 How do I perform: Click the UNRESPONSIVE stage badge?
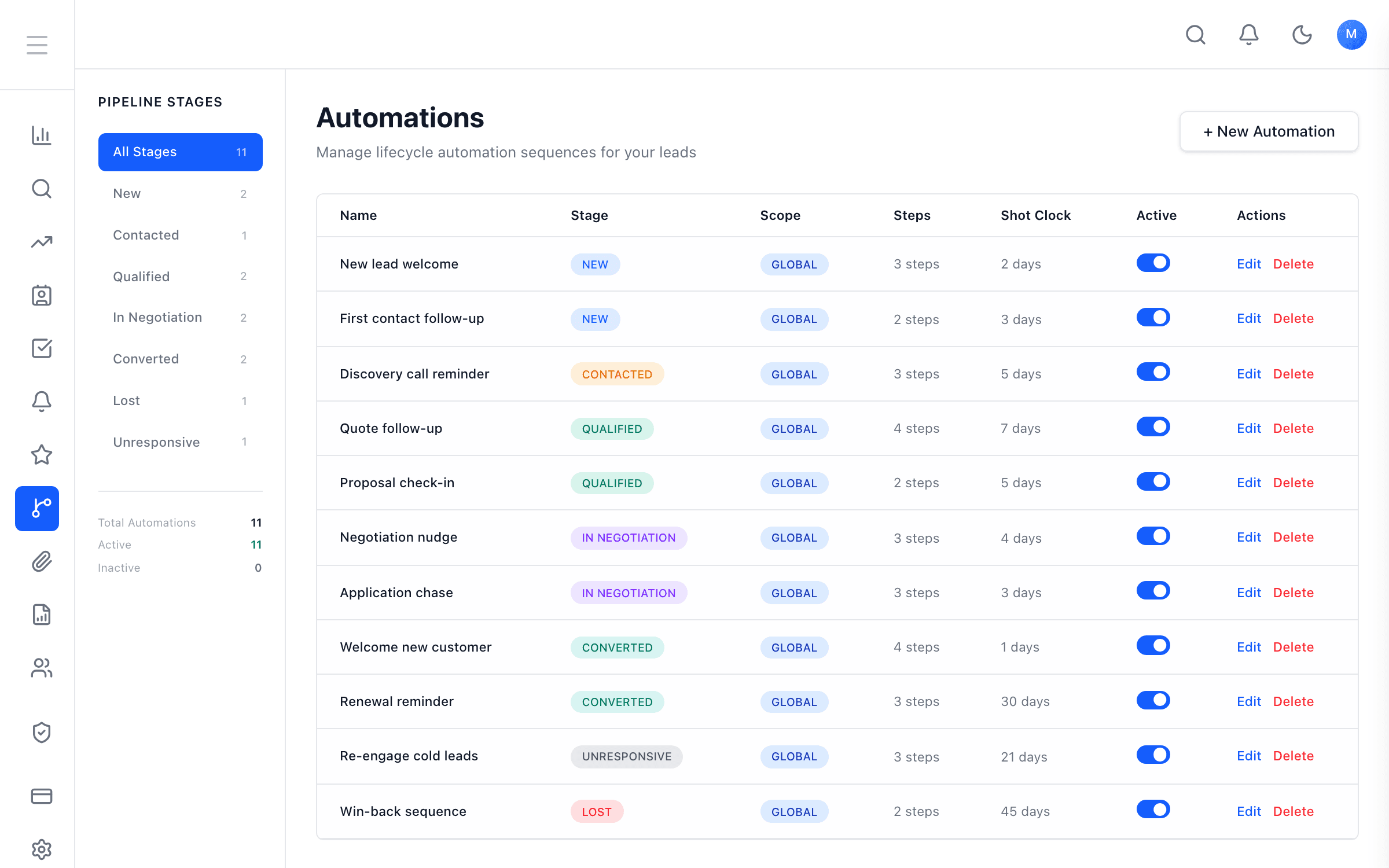coord(626,756)
